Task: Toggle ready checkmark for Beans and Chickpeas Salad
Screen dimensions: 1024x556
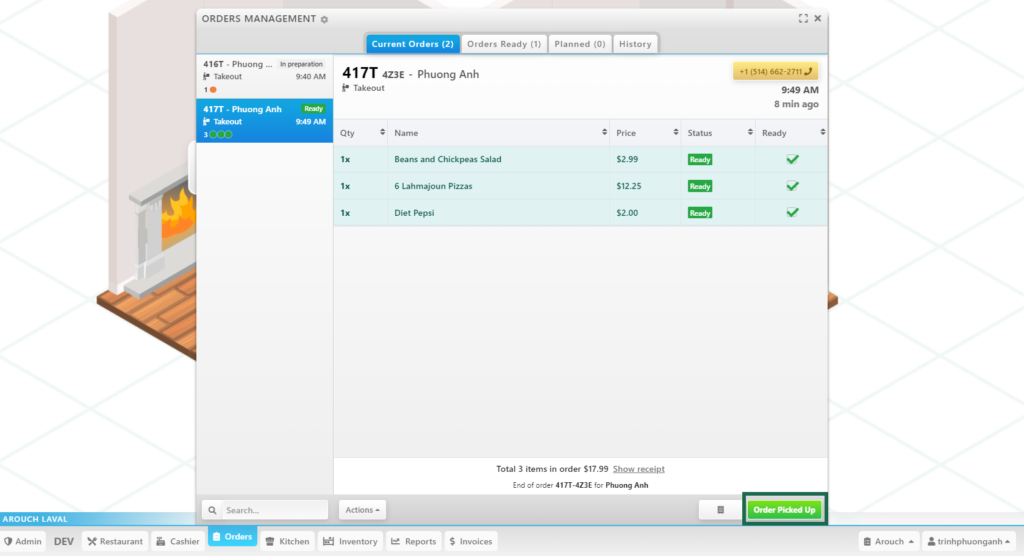Action: (792, 160)
